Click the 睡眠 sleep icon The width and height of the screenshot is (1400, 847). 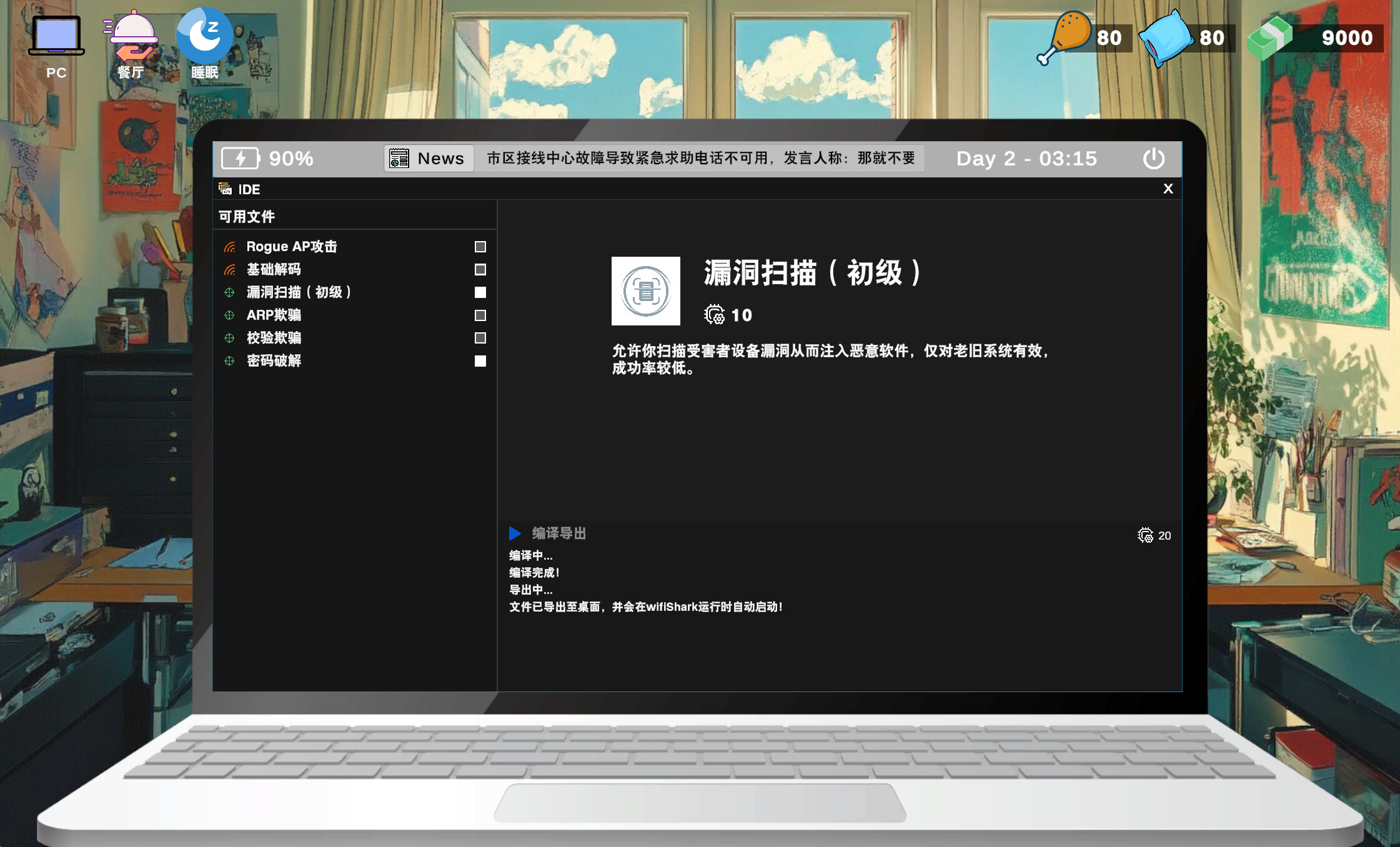(205, 36)
